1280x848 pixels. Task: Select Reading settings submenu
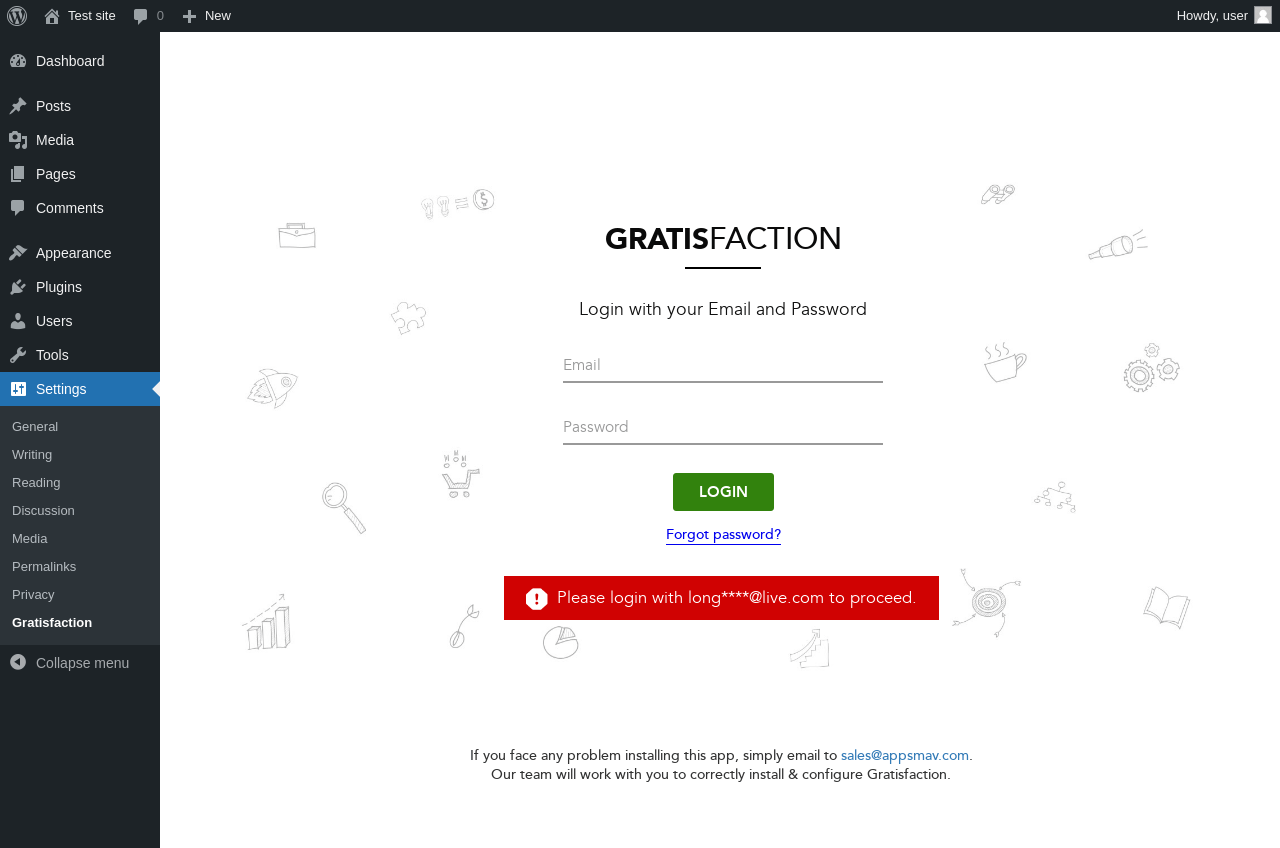(x=80, y=483)
